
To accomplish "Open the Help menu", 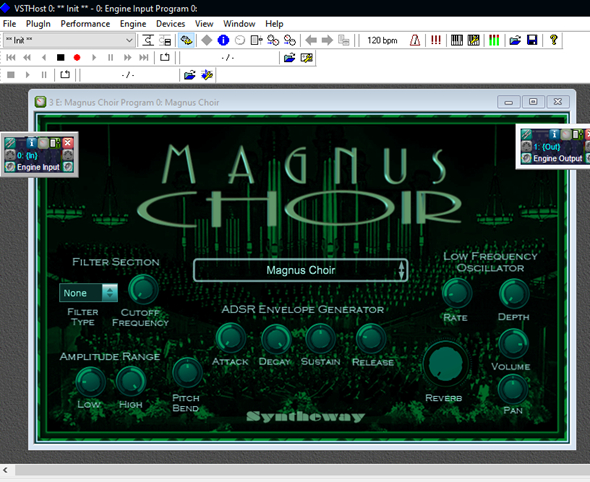I will (x=274, y=24).
